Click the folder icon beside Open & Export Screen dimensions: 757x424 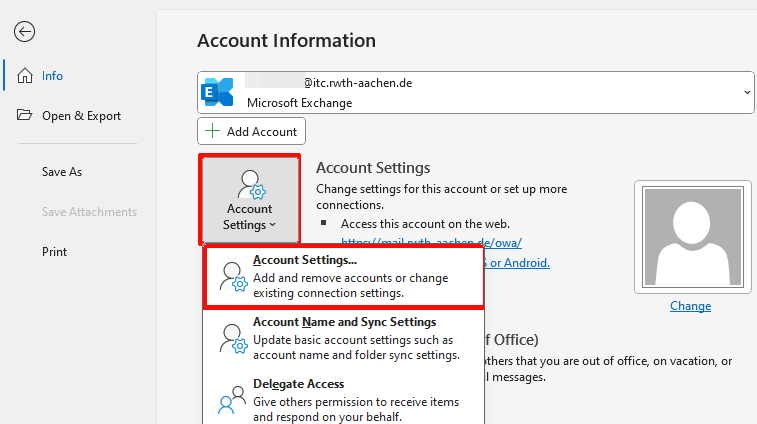pos(24,115)
